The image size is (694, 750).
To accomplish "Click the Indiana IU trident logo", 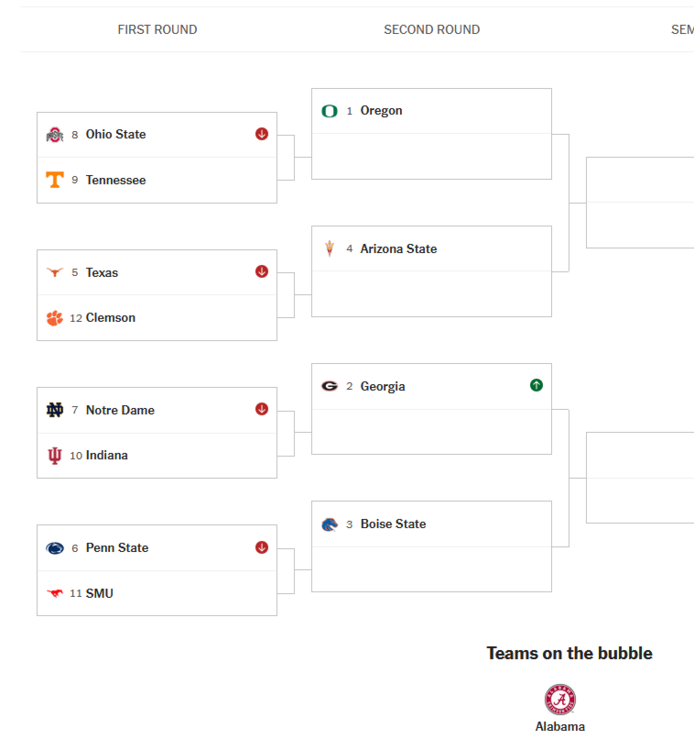I will pos(55,456).
